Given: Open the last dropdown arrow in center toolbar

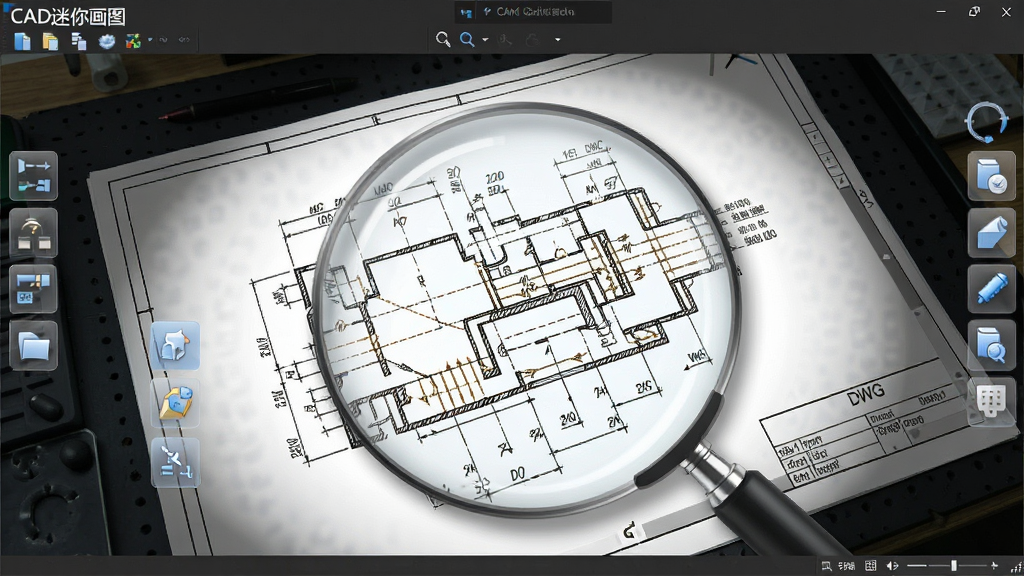Looking at the screenshot, I should click(x=557, y=40).
